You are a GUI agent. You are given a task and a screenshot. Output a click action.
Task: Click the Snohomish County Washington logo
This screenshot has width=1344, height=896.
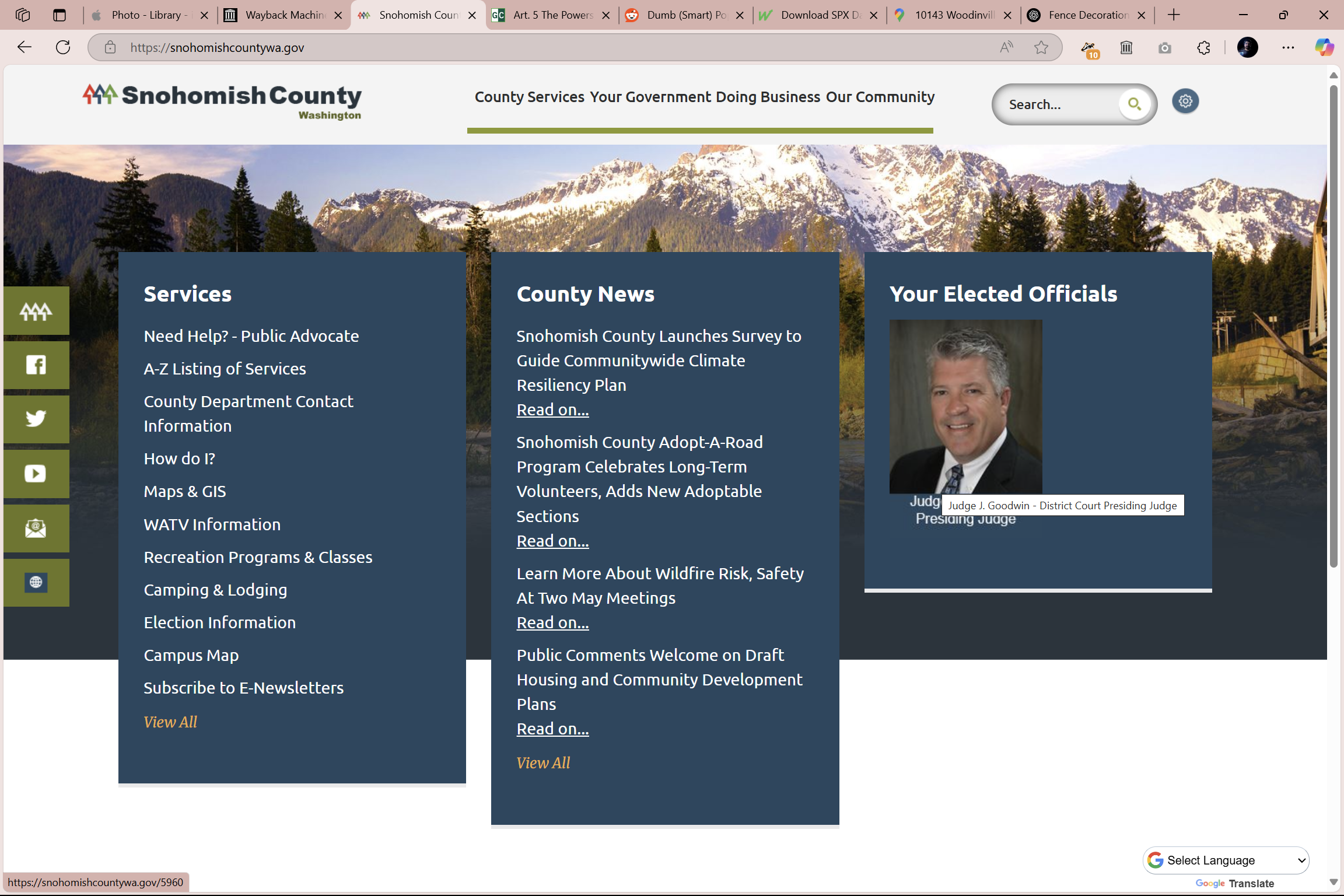point(222,101)
